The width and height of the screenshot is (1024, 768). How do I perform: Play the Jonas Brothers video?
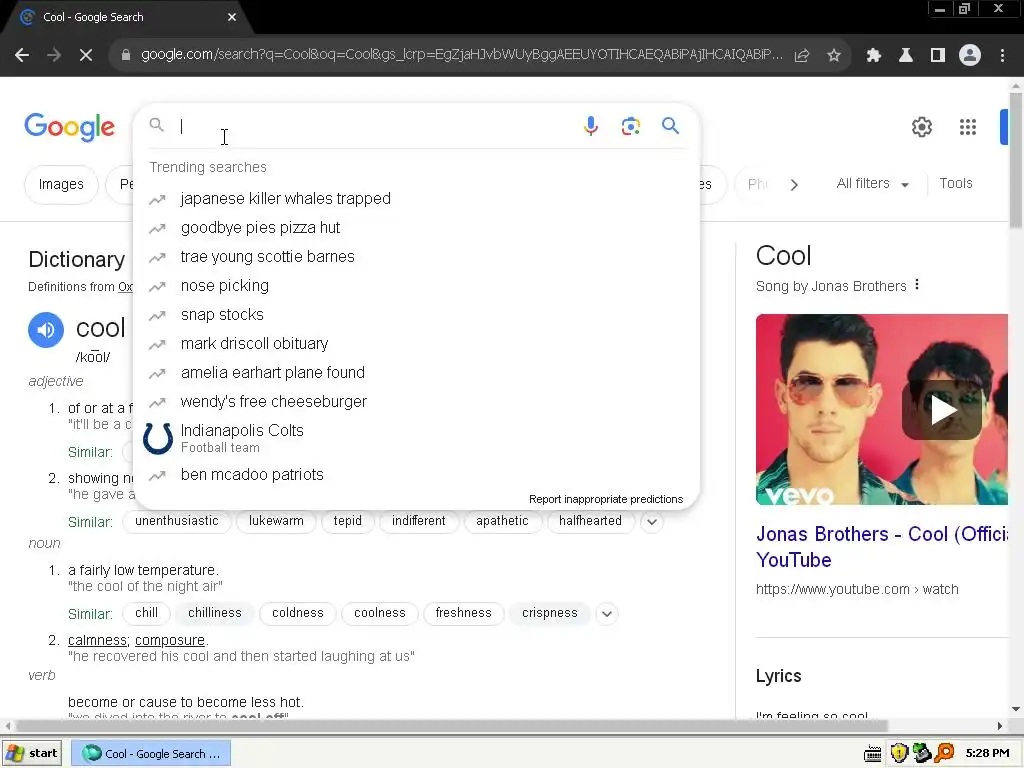point(942,410)
